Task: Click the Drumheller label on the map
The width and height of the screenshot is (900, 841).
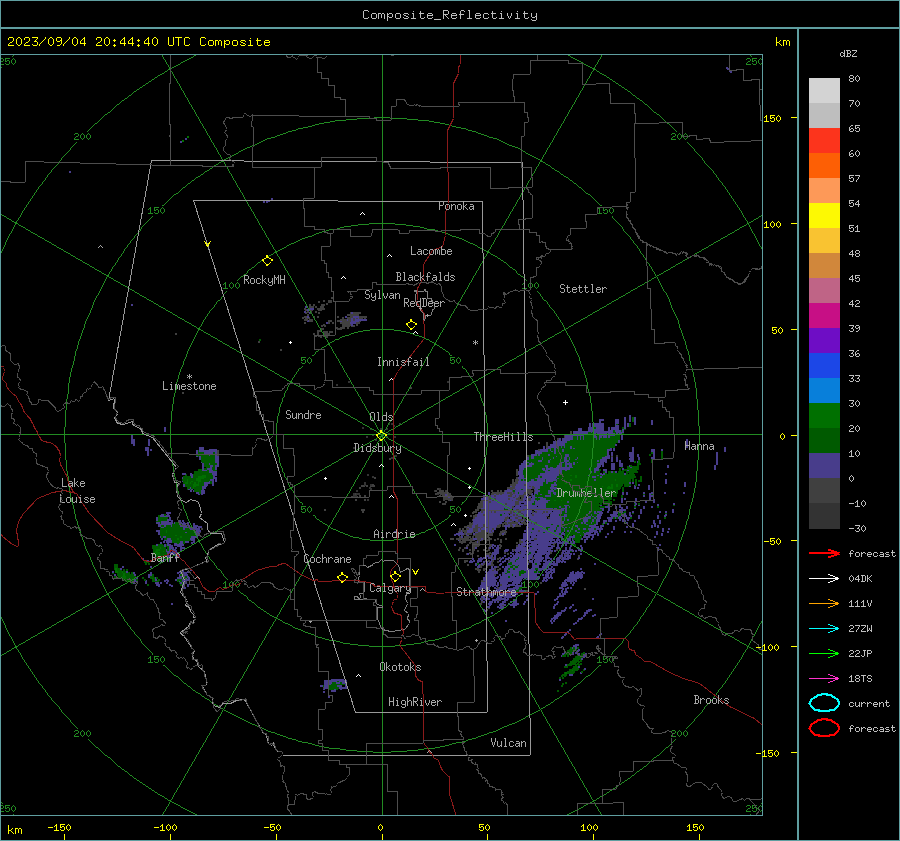Action: click(586, 493)
